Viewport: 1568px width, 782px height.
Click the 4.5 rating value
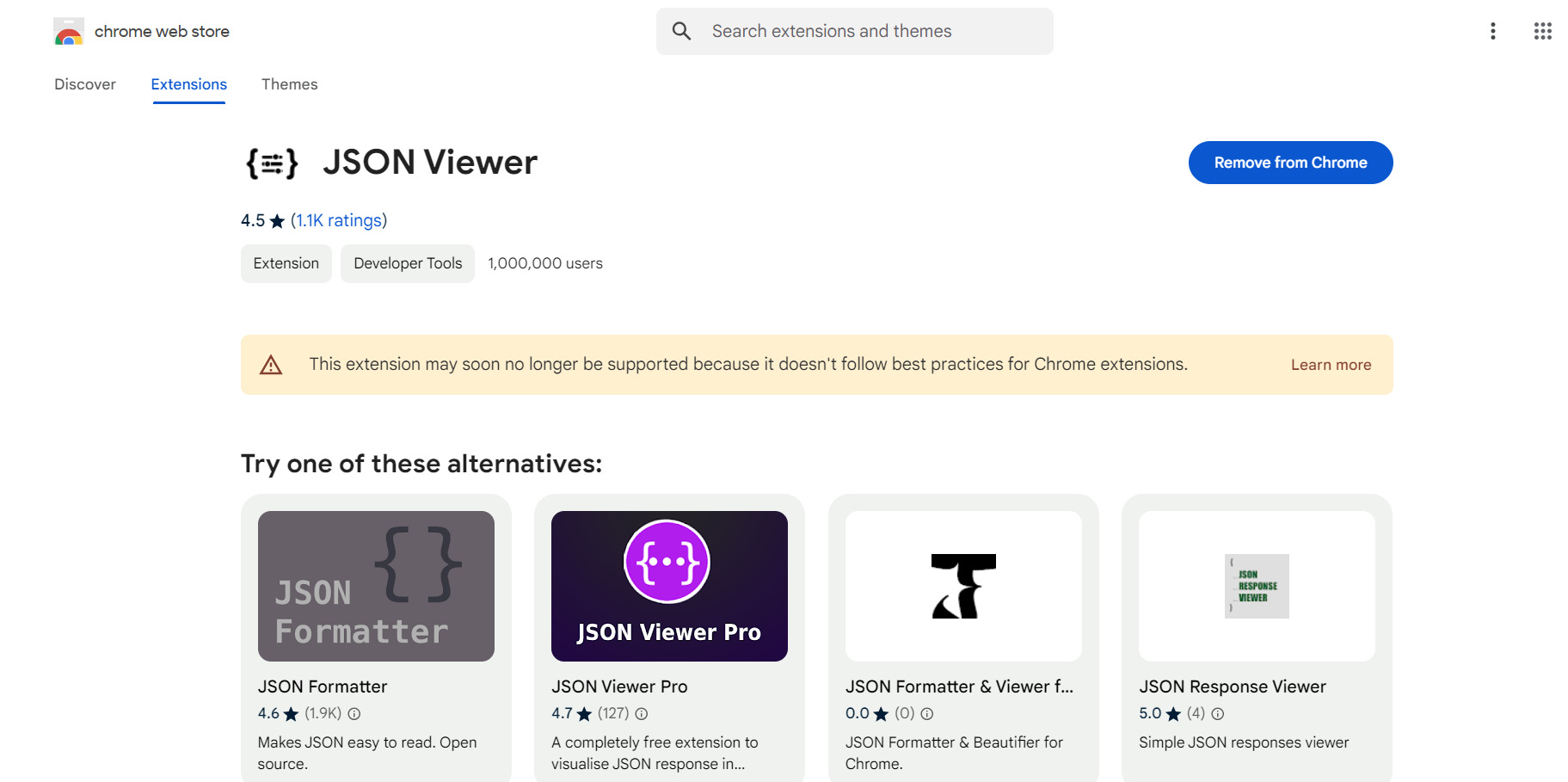coord(253,221)
